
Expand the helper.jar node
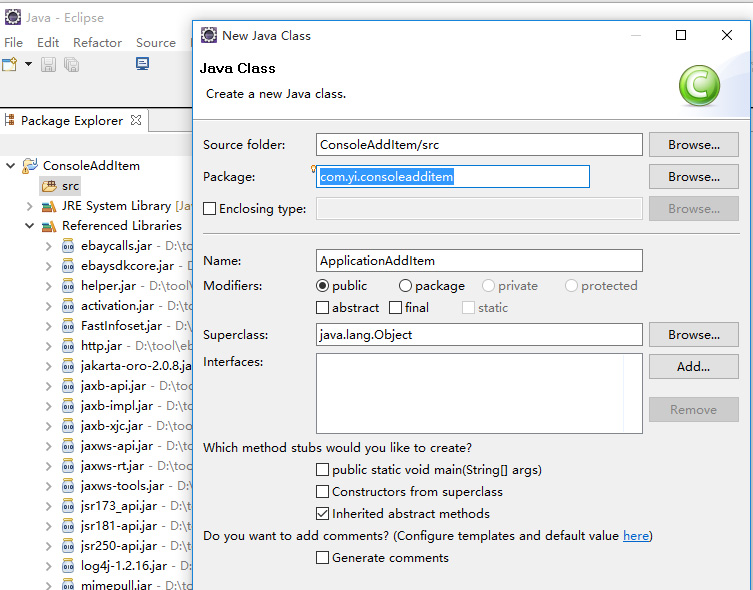tap(49, 286)
